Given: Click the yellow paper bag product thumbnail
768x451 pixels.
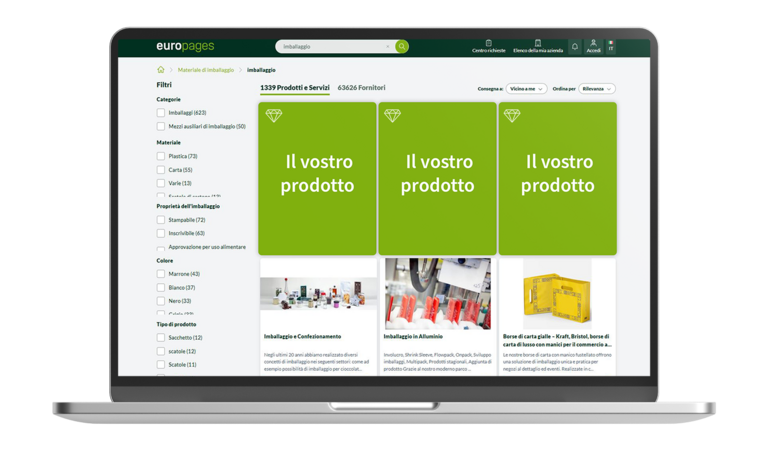Looking at the screenshot, I should pyautogui.click(x=557, y=292).
